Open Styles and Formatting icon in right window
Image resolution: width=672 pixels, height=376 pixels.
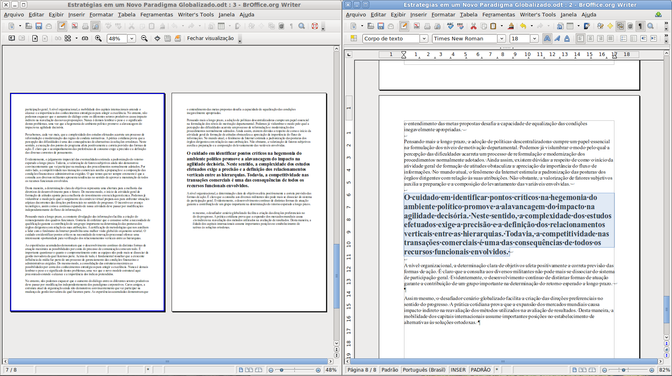pos(354,38)
